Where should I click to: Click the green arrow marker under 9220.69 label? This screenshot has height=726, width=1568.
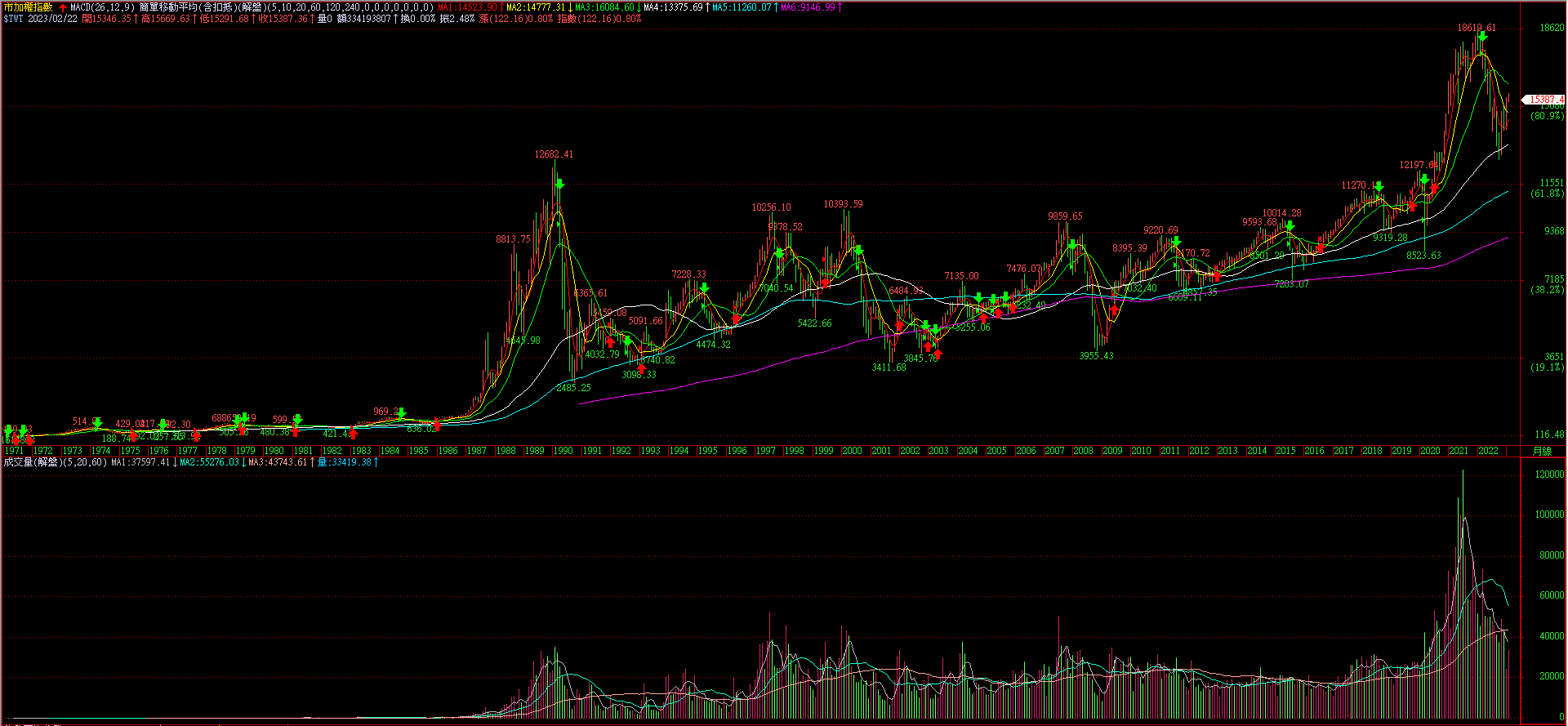[1175, 242]
